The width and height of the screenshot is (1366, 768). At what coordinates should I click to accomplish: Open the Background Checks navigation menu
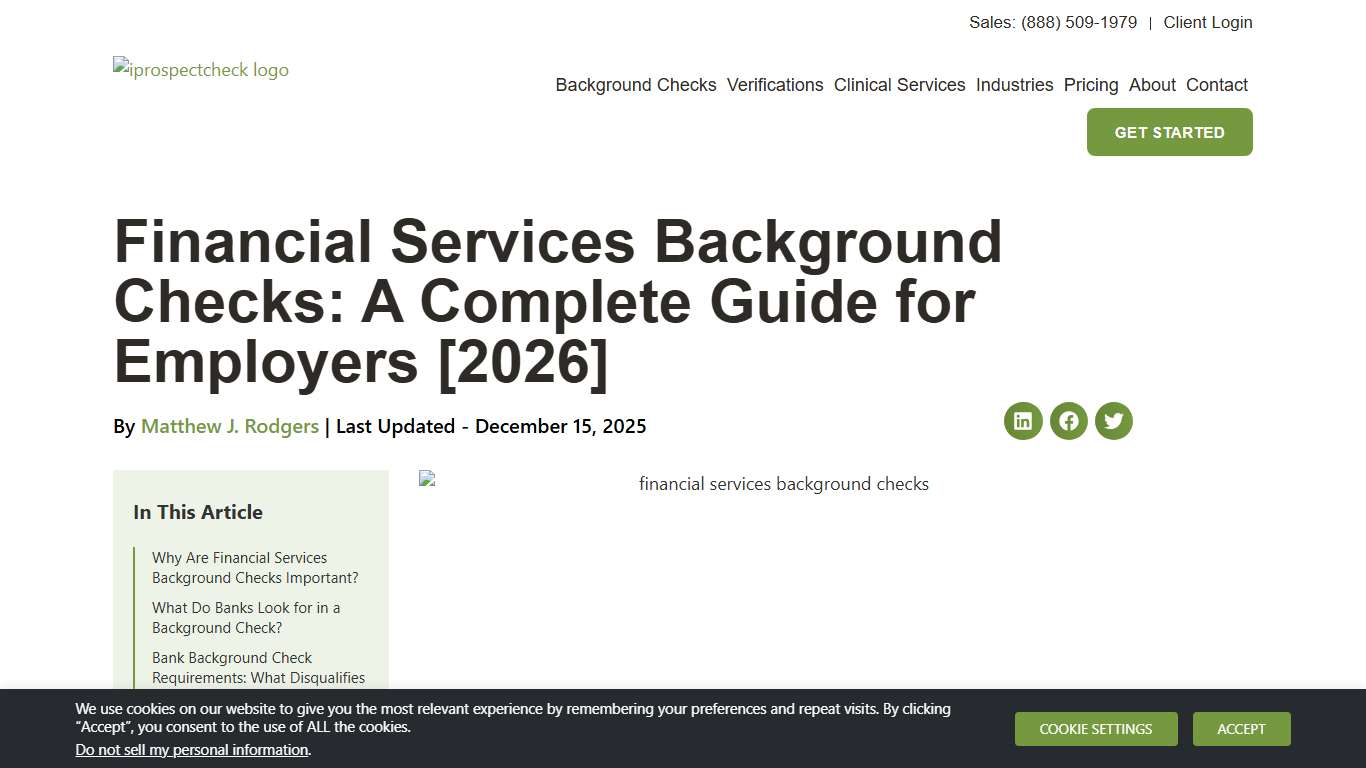[x=635, y=85]
